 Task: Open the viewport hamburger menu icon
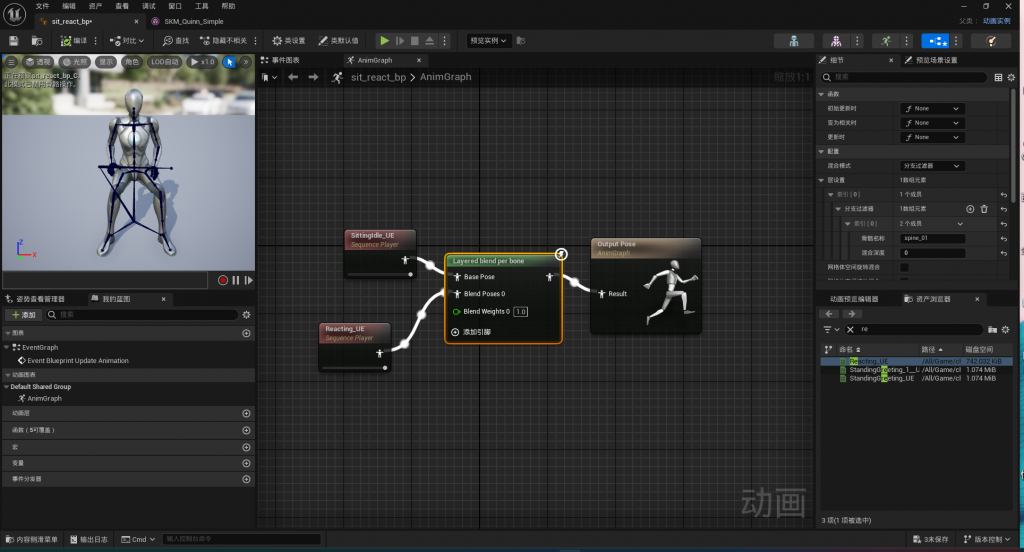click(11, 62)
